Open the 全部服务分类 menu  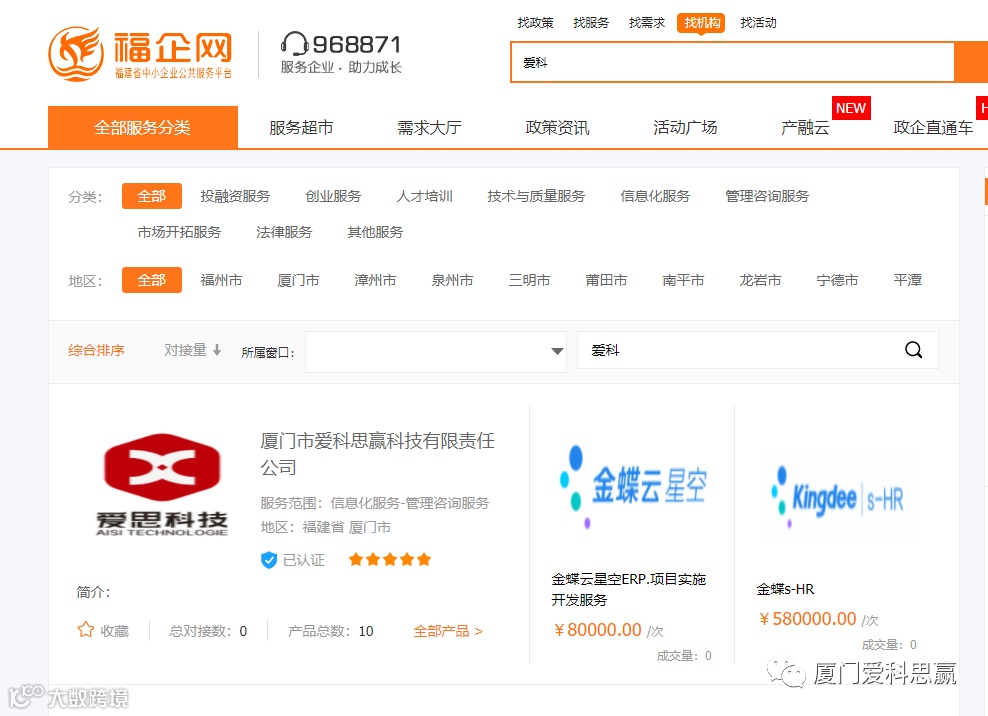(143, 127)
